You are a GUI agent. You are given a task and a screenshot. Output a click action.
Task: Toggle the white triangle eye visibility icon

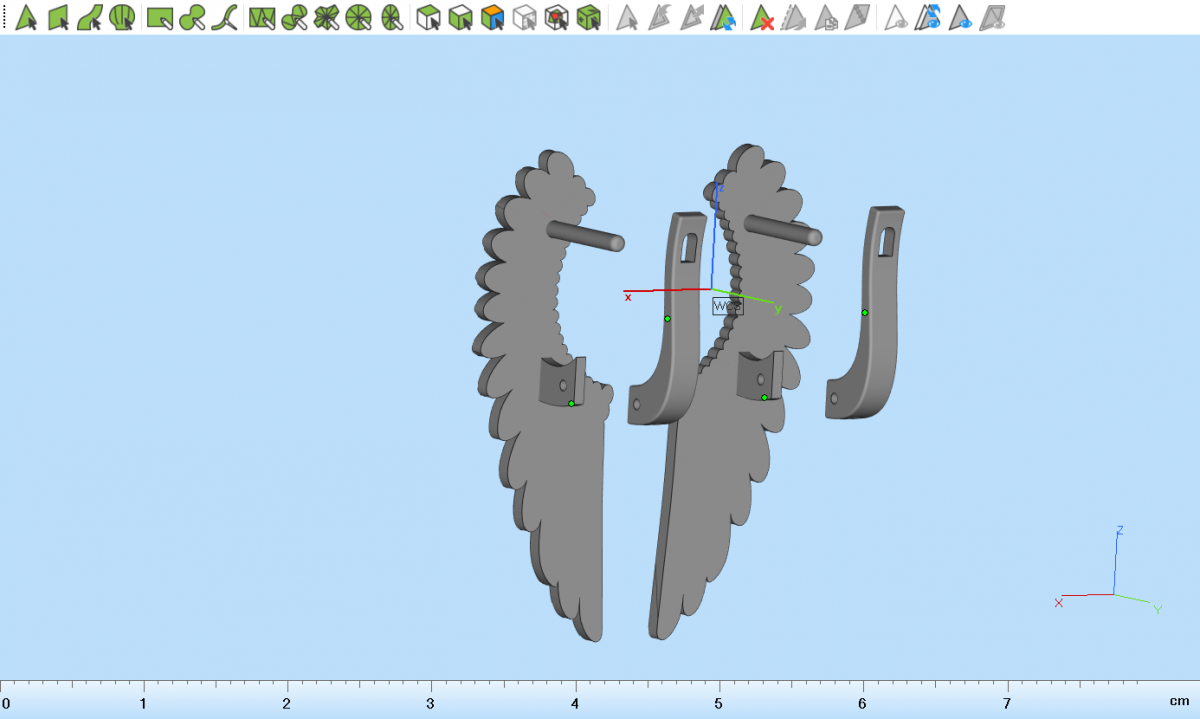(x=897, y=17)
